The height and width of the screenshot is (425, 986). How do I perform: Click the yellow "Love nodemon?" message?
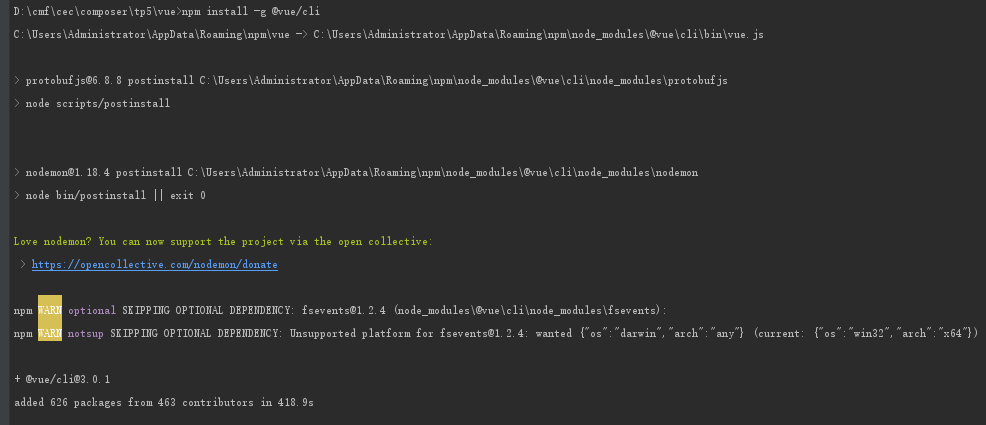point(222,242)
